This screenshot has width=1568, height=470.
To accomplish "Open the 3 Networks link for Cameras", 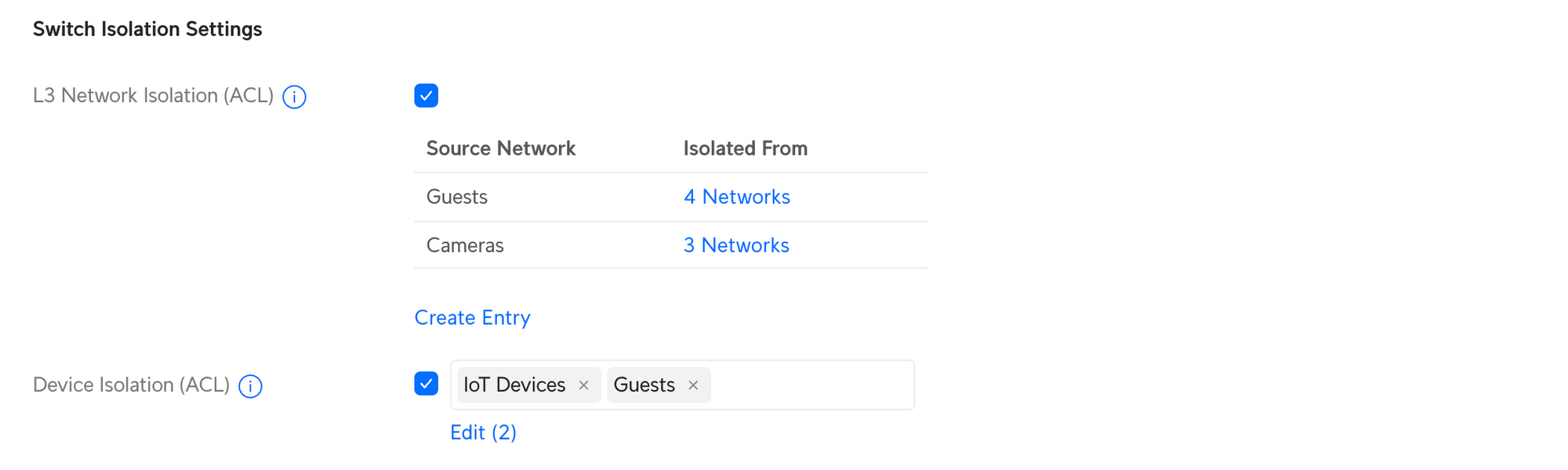I will tap(735, 246).
